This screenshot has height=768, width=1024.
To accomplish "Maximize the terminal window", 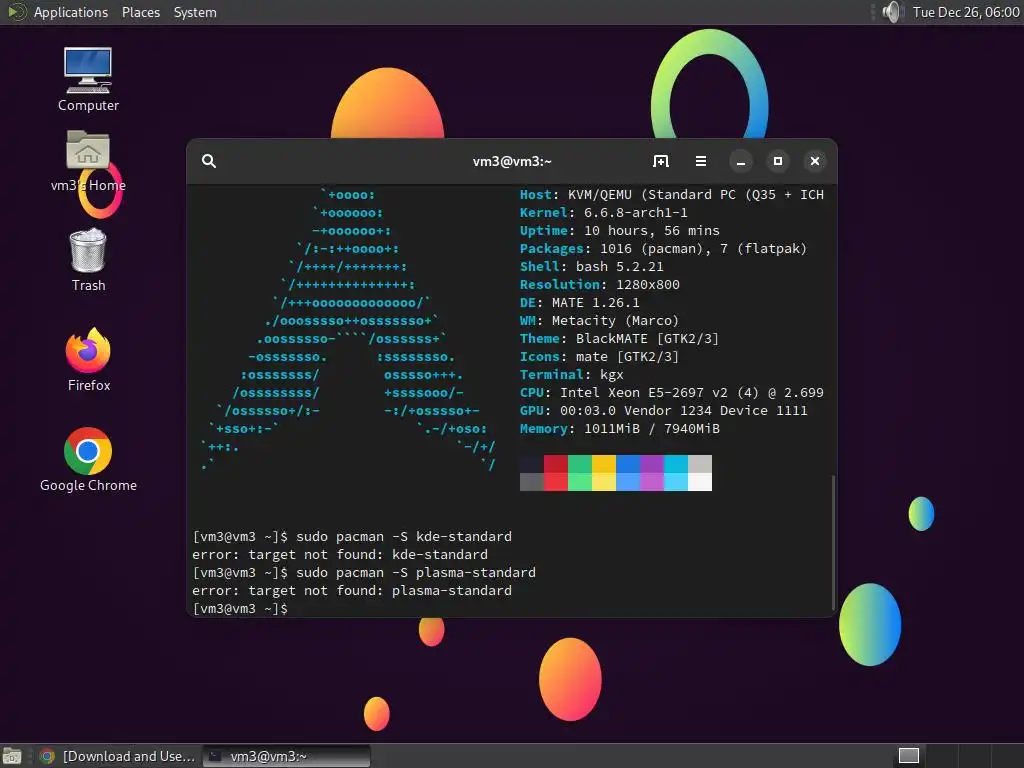I will [x=778, y=161].
